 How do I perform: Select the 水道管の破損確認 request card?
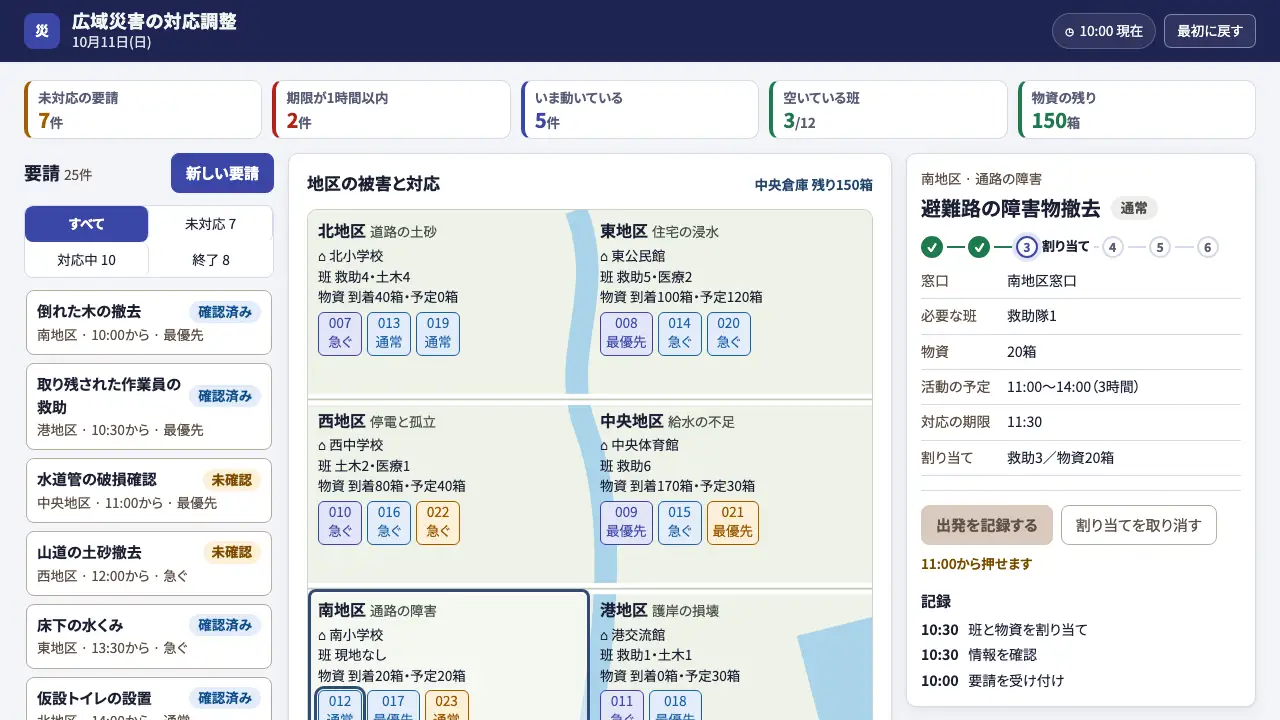click(149, 490)
